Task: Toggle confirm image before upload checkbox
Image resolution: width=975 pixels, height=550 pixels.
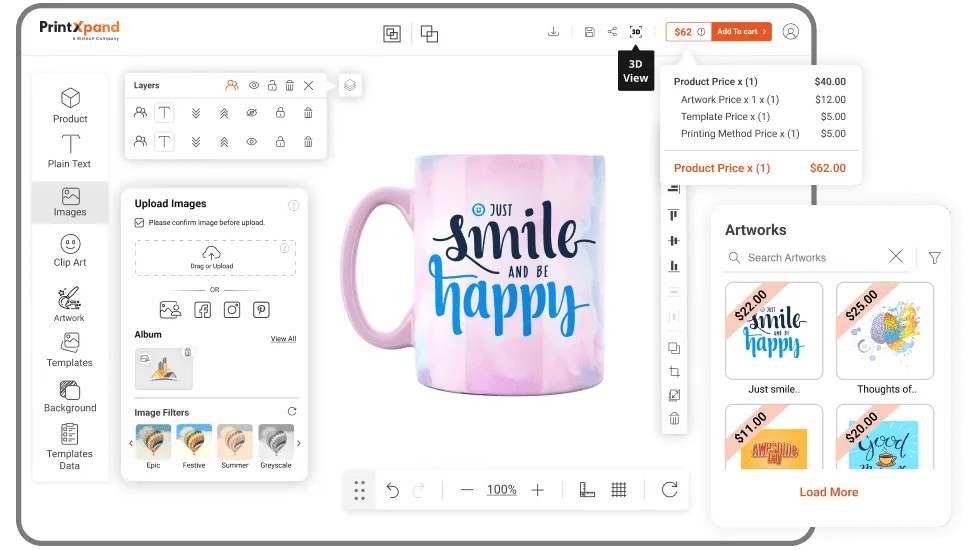Action: click(x=139, y=222)
